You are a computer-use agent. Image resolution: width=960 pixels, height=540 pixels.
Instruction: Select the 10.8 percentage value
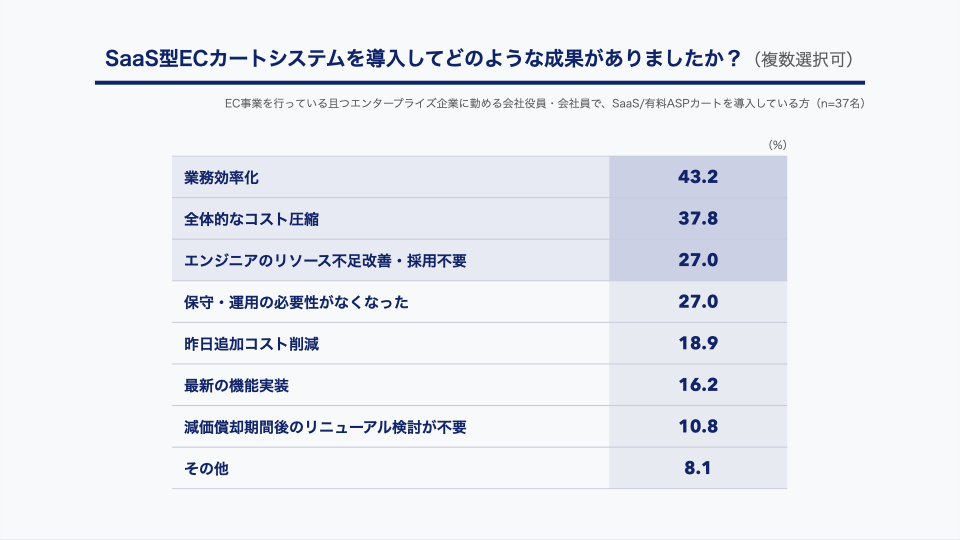698,427
